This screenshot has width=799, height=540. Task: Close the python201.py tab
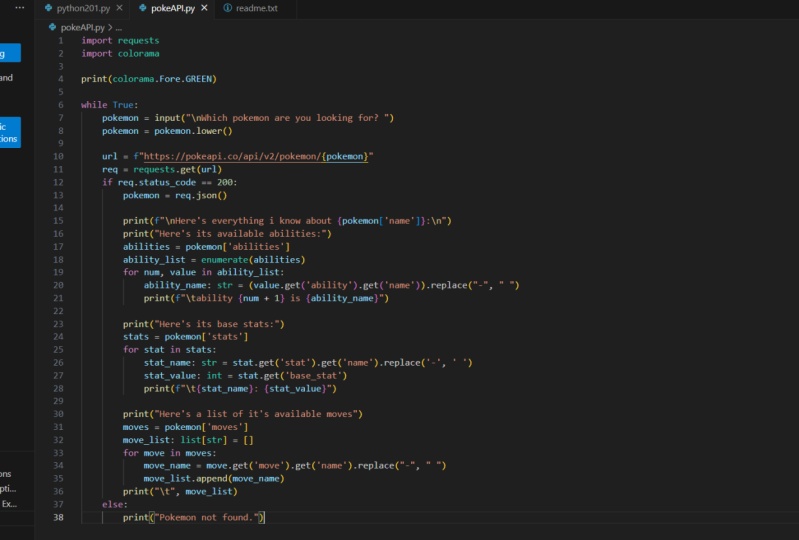[119, 8]
